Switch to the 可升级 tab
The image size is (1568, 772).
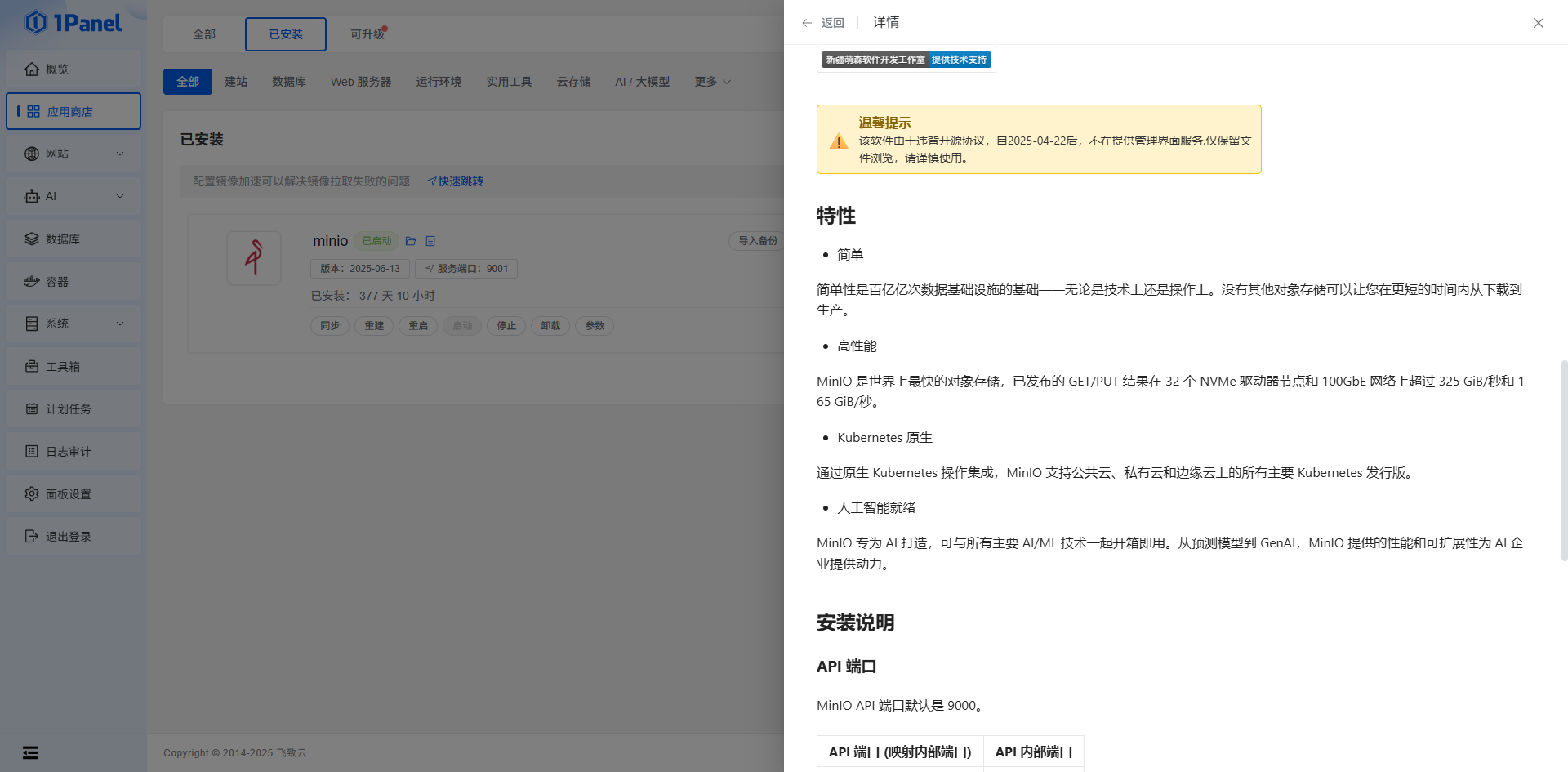click(x=367, y=34)
